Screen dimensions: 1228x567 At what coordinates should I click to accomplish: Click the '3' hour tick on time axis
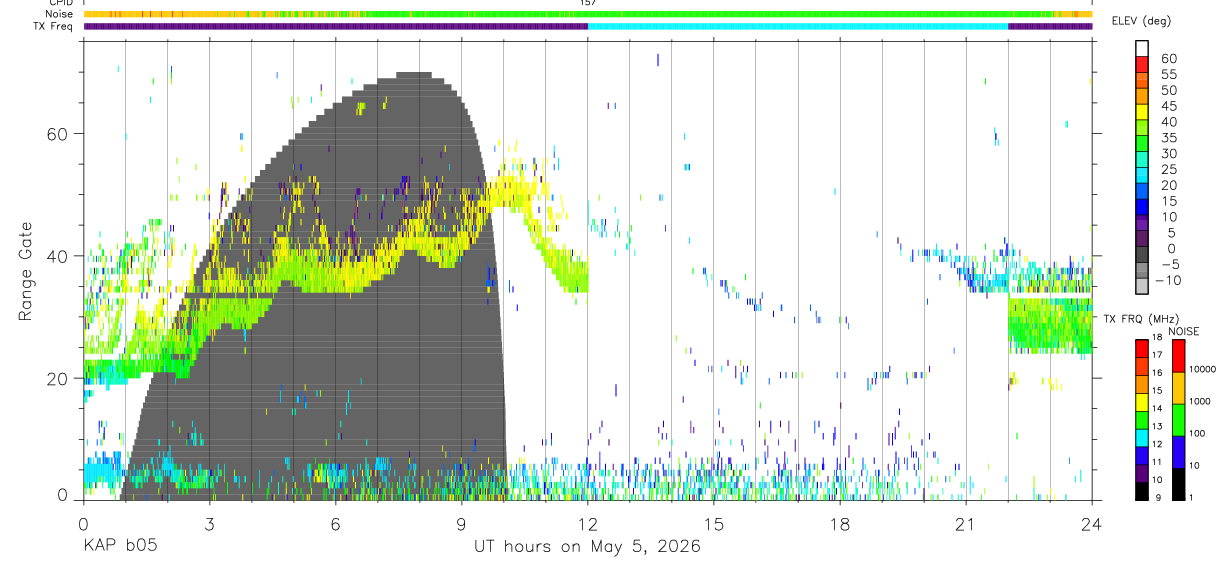click(x=209, y=524)
